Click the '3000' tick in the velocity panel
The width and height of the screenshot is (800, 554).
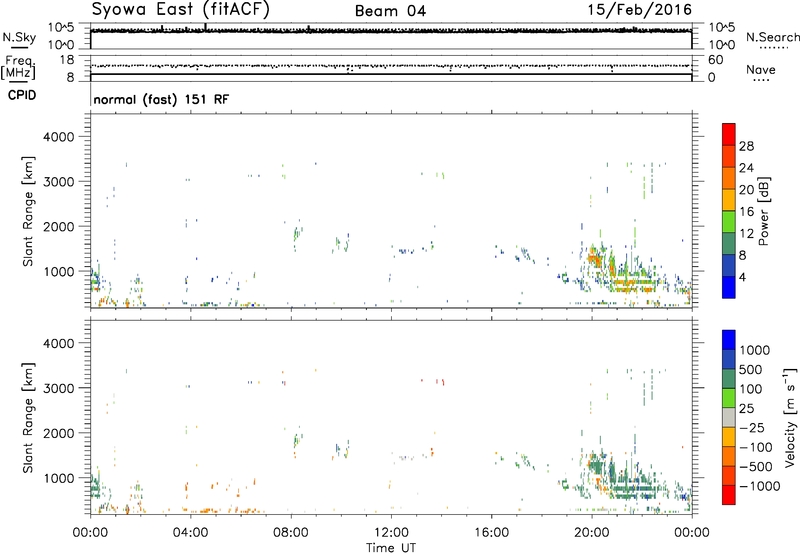coord(58,388)
